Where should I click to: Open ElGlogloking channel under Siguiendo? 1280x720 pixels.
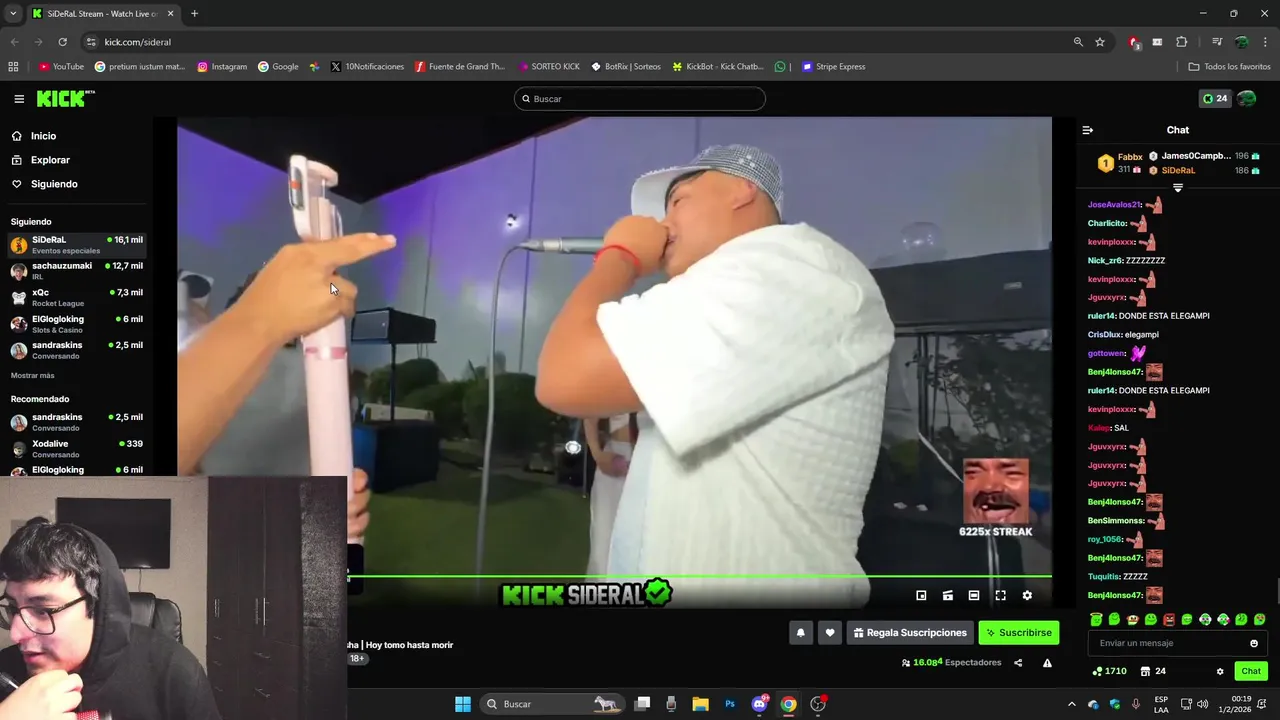[x=77, y=324]
